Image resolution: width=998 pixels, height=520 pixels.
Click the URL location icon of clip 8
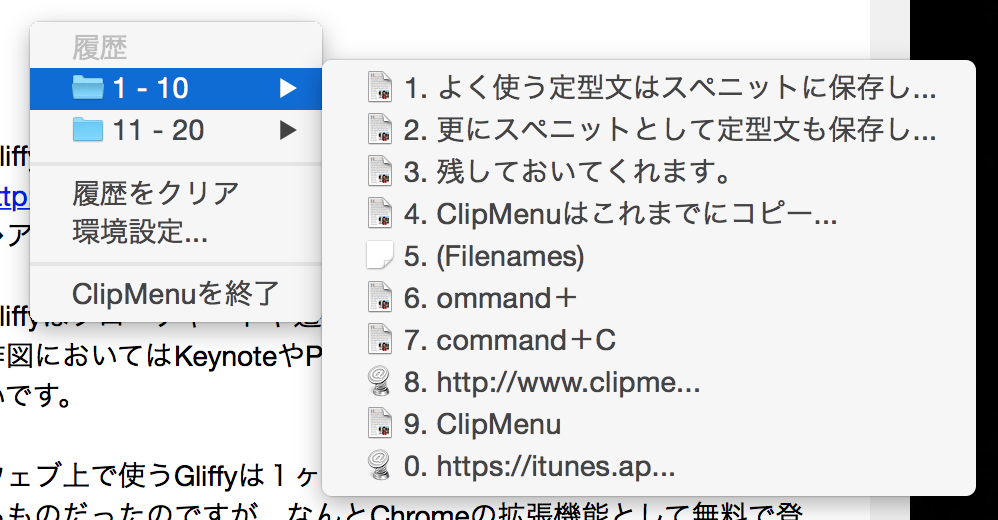[x=380, y=381]
